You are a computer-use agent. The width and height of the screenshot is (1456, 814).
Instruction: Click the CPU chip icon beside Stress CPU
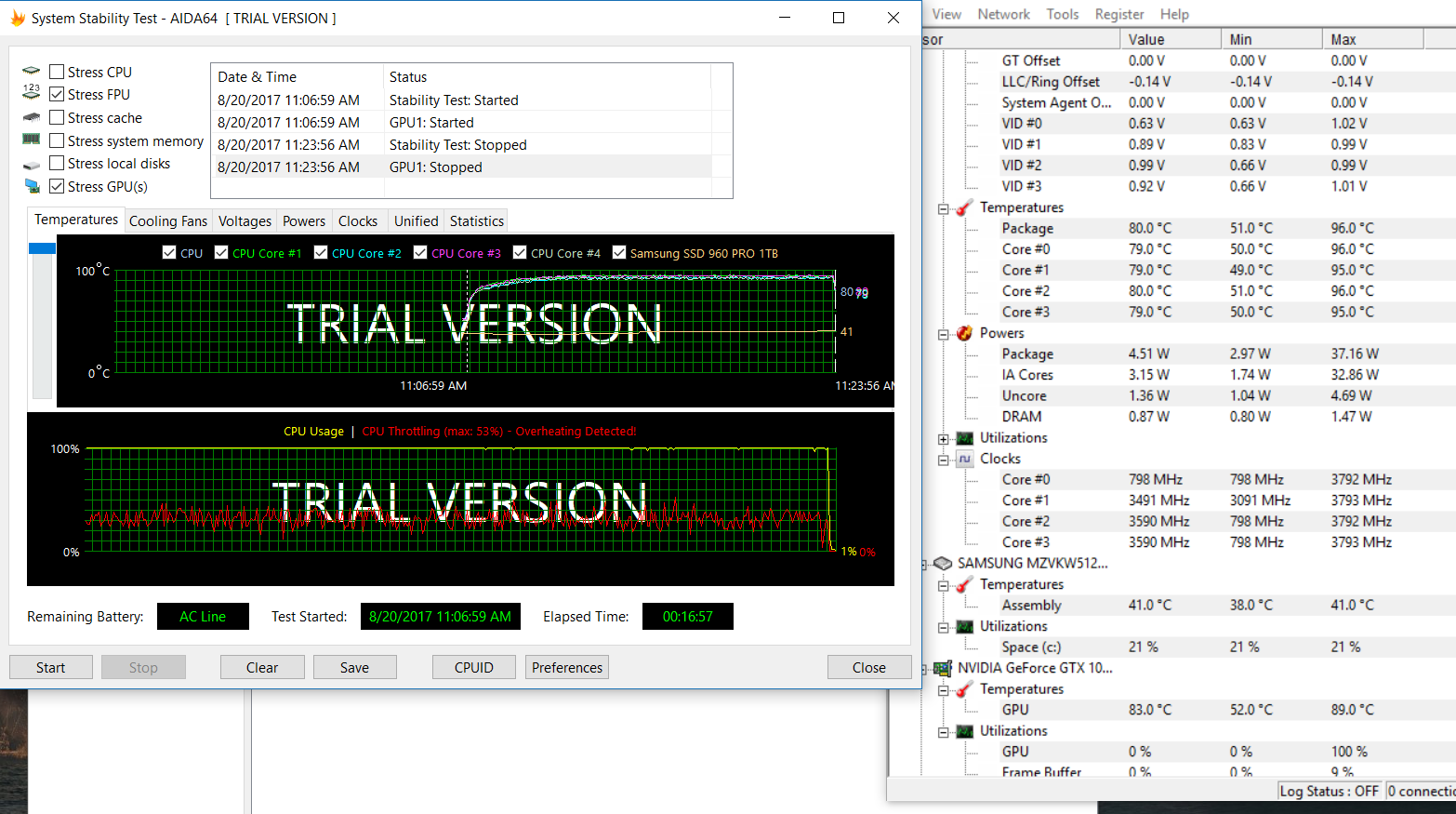[x=32, y=71]
